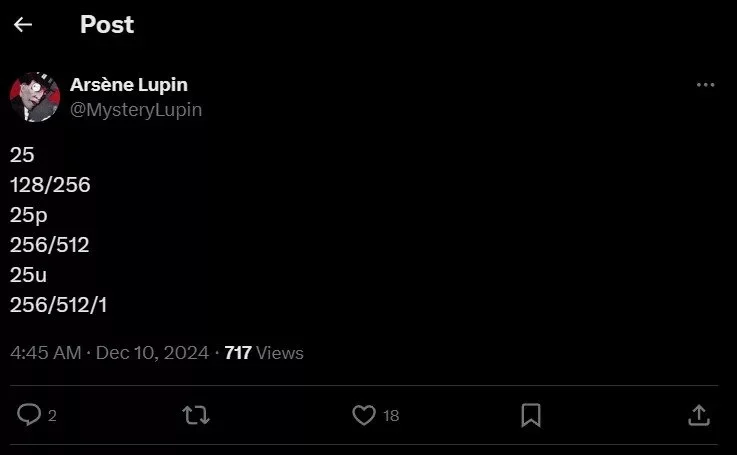The height and width of the screenshot is (455, 737).
Task: Click the Post header title
Action: 107,25
